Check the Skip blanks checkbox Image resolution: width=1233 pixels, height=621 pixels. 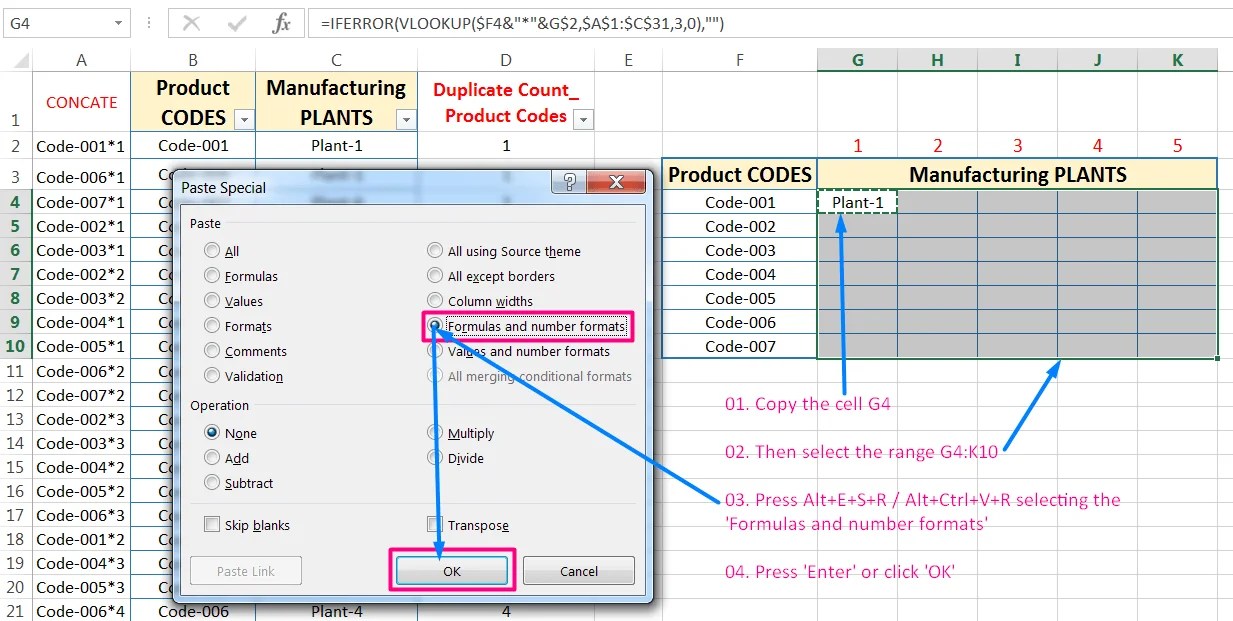coord(211,524)
